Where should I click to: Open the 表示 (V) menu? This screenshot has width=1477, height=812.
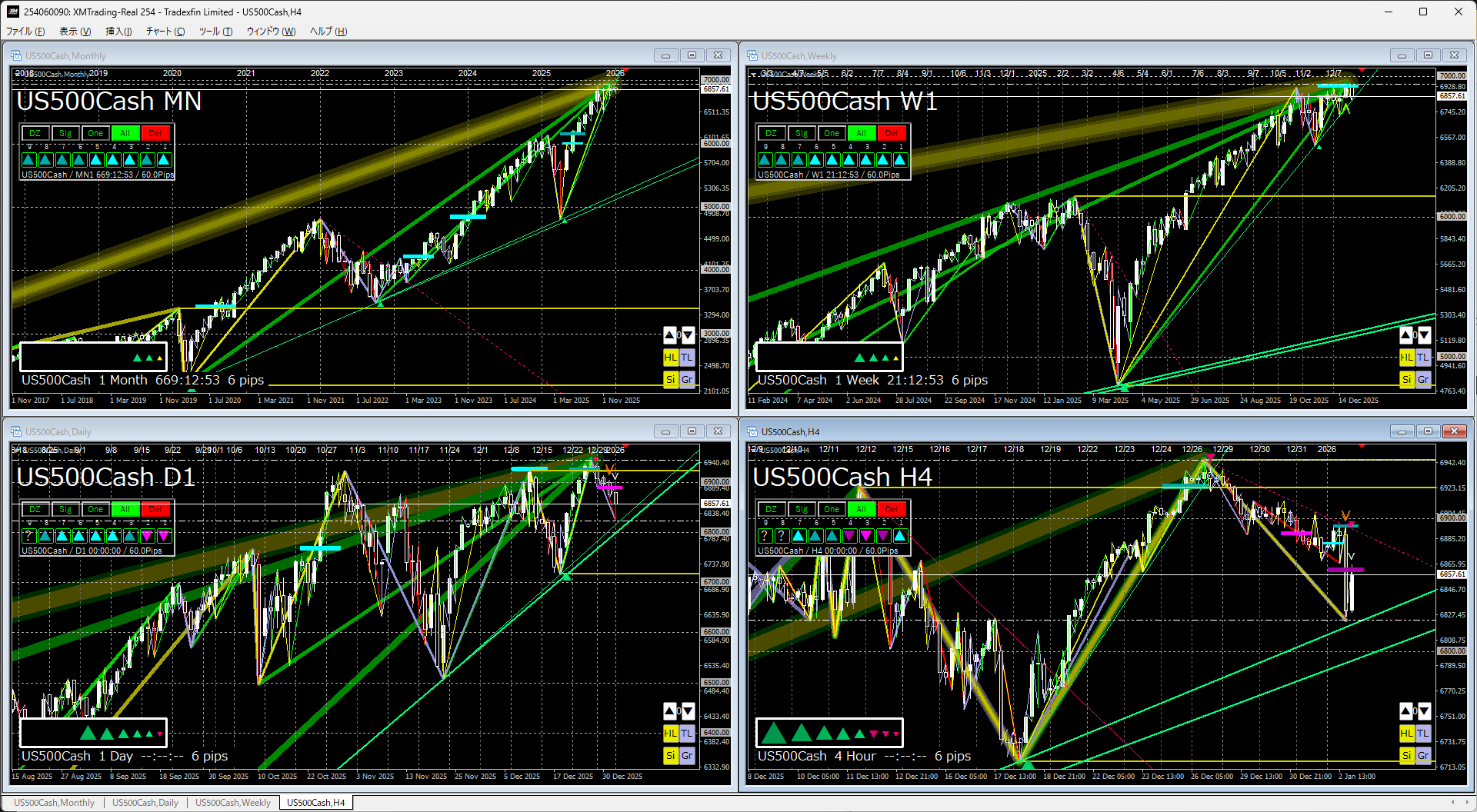tap(75, 32)
